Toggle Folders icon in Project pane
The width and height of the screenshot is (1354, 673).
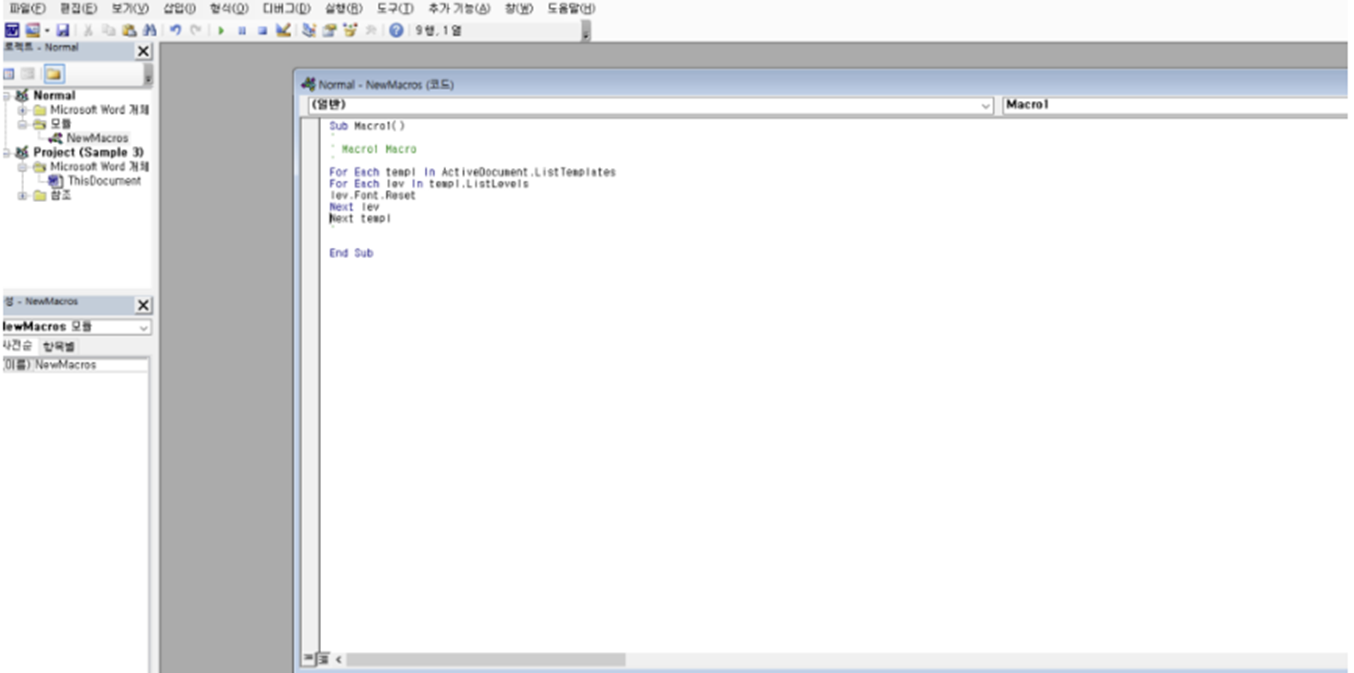point(54,74)
